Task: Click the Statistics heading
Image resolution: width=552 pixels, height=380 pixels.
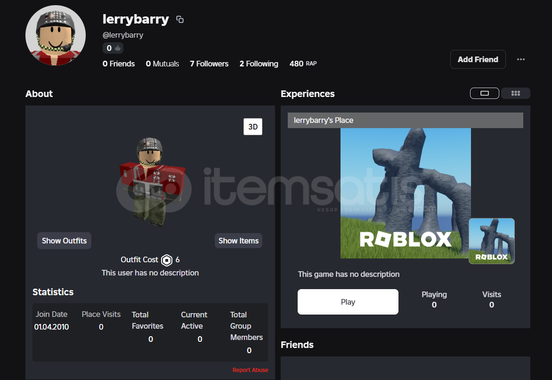Action: (x=53, y=292)
